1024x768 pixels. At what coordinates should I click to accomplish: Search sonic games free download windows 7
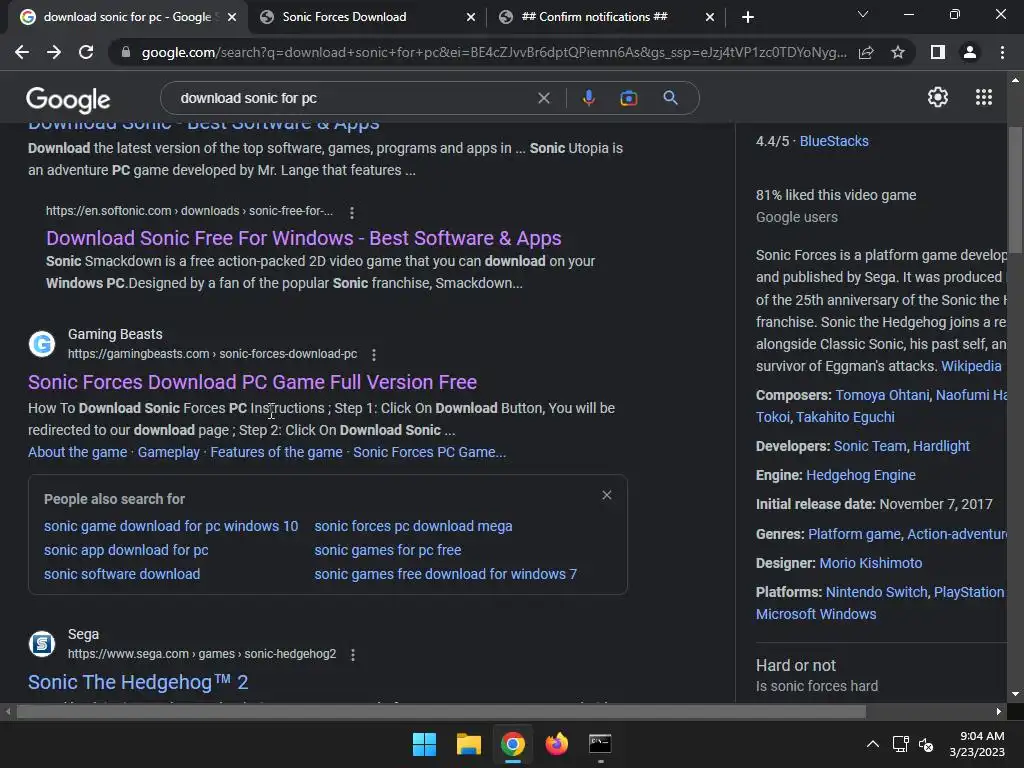(445, 574)
